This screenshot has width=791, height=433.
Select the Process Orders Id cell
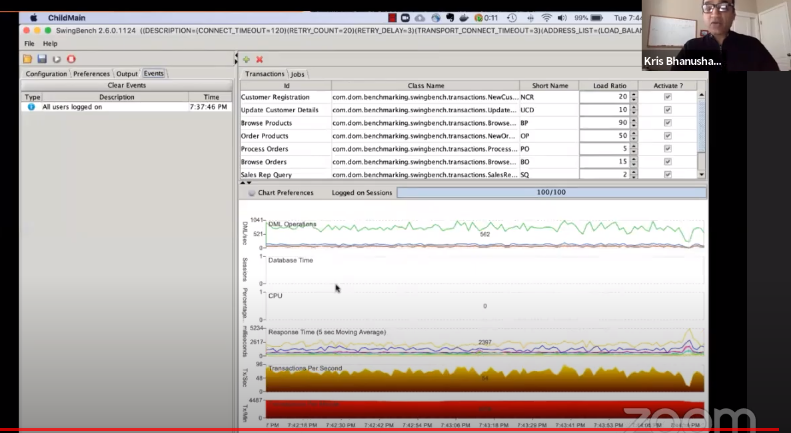286,149
